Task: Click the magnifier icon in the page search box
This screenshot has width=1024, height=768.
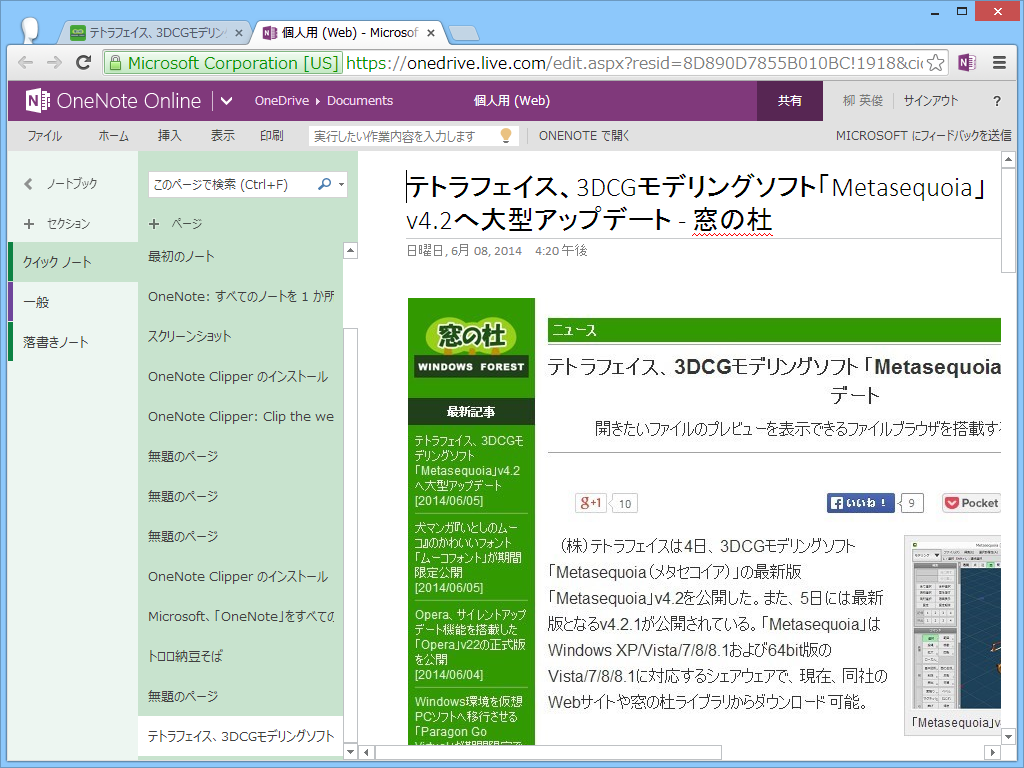Action: pos(324,184)
